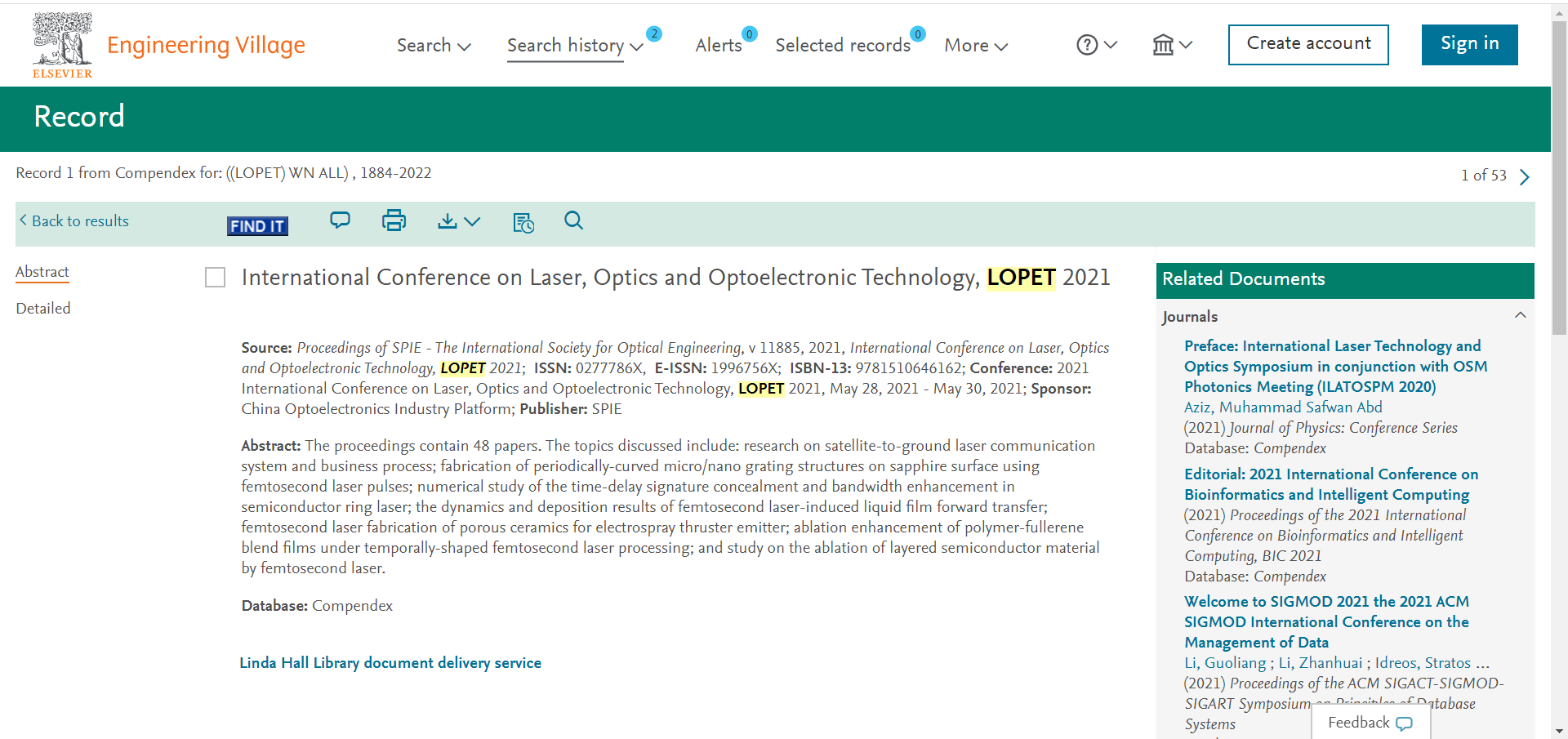Screen dimensions: 1568x739
Task: Expand the institution menu chevron
Action: click(x=1186, y=45)
